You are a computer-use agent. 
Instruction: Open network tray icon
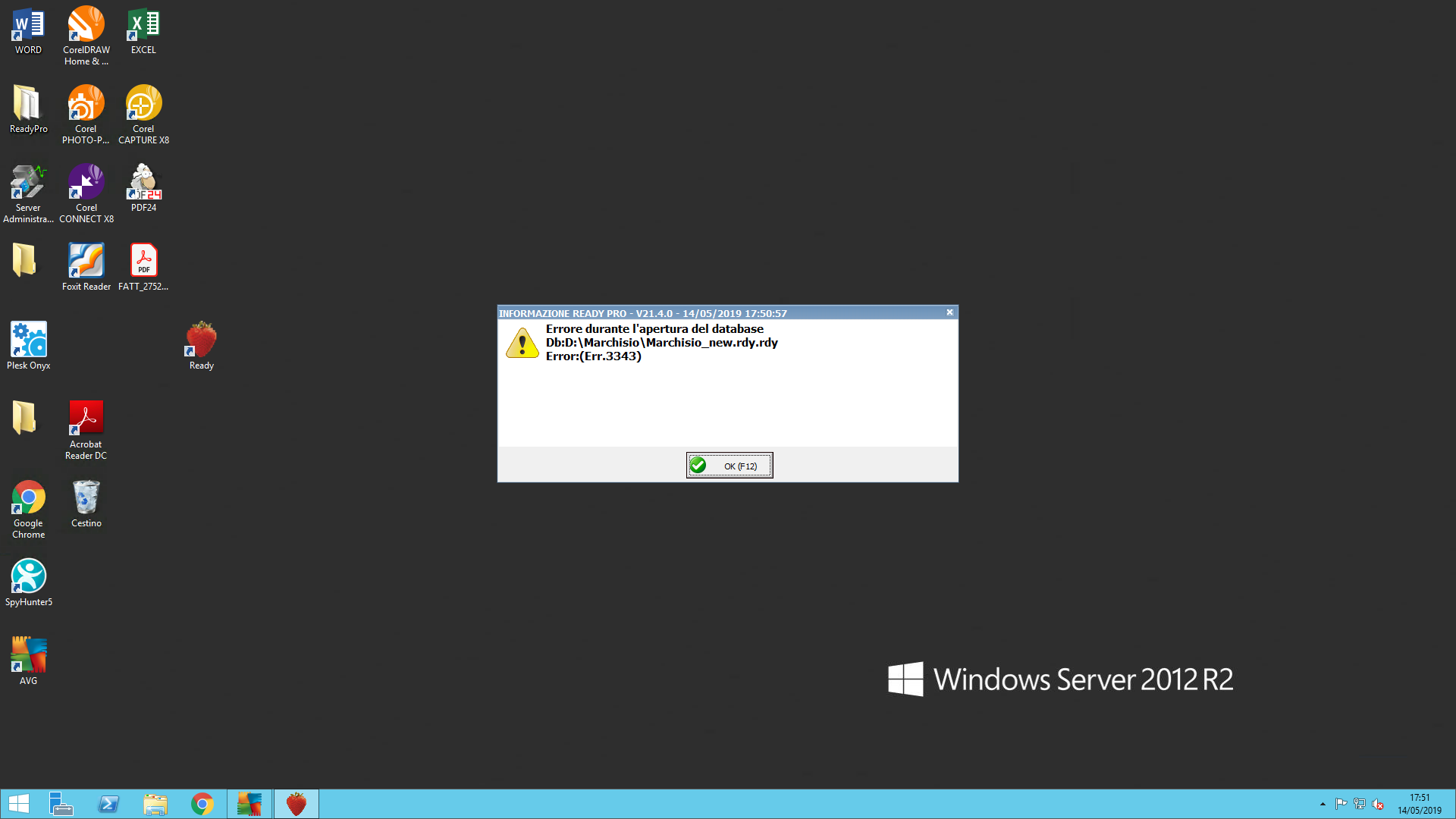point(1360,804)
